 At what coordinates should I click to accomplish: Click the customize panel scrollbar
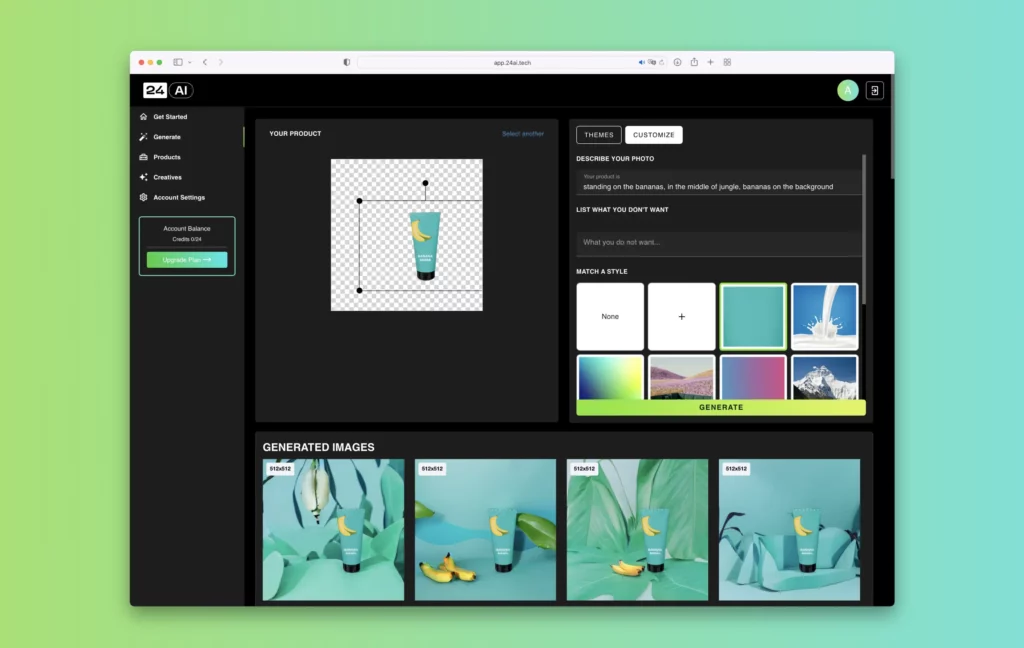click(x=864, y=229)
